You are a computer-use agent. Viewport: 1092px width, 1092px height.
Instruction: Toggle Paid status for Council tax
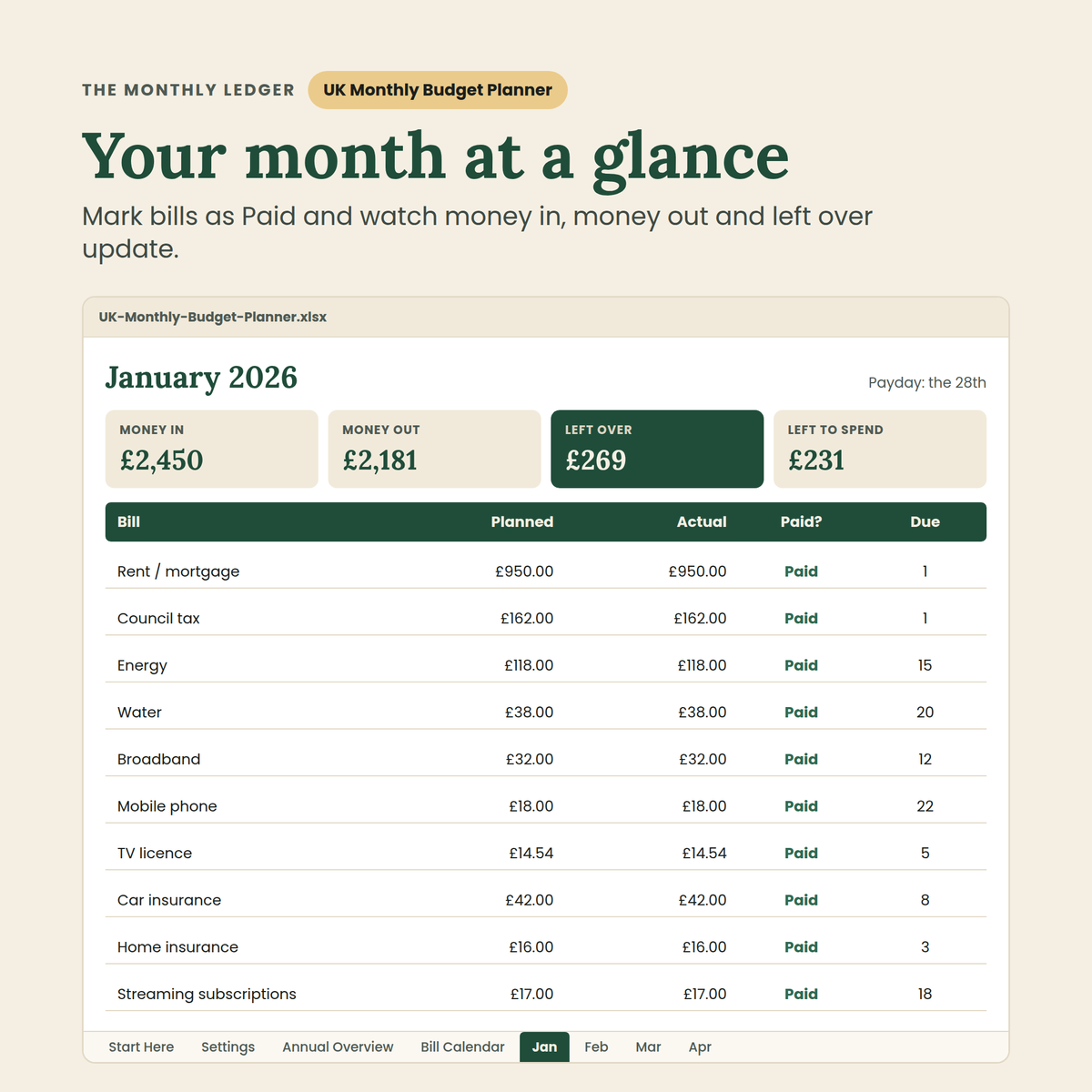[801, 618]
